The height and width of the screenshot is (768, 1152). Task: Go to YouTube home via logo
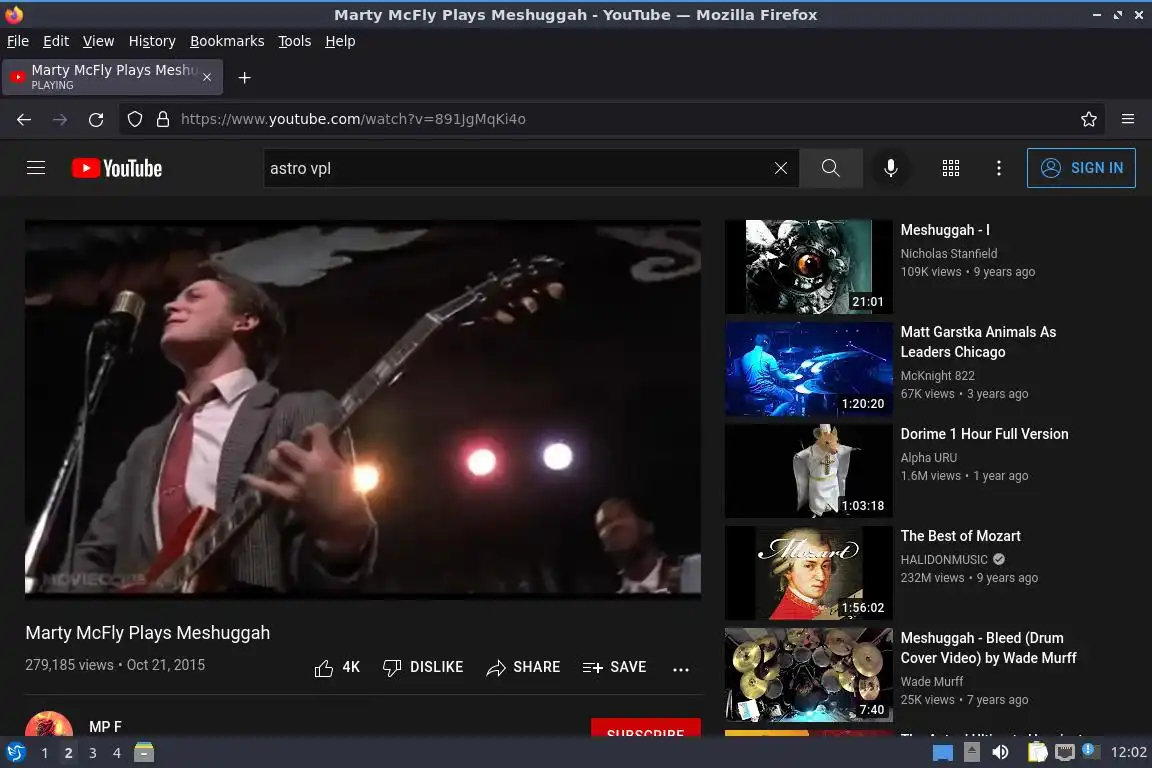117,168
